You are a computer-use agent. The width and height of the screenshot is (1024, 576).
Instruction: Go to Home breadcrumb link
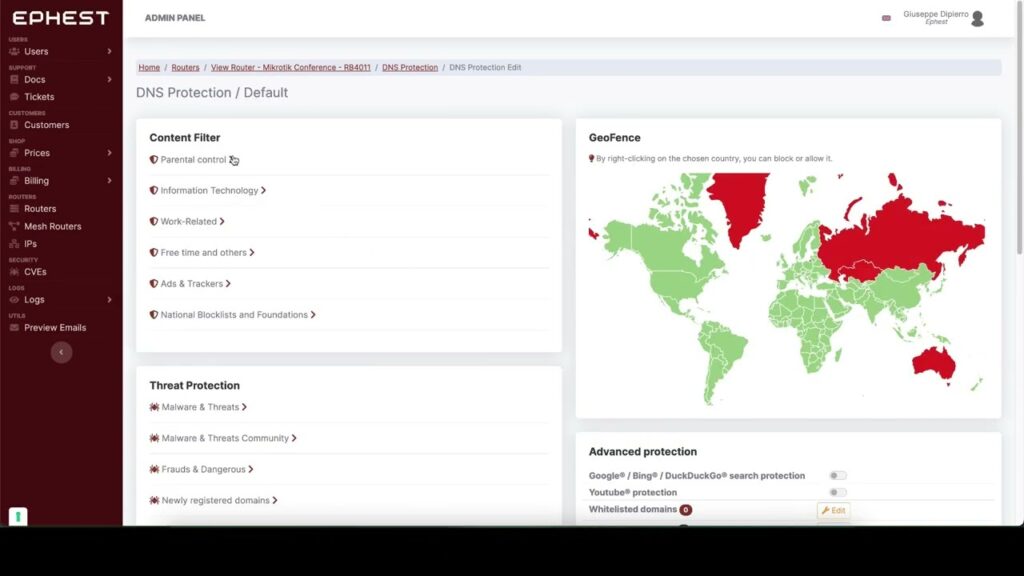click(149, 67)
